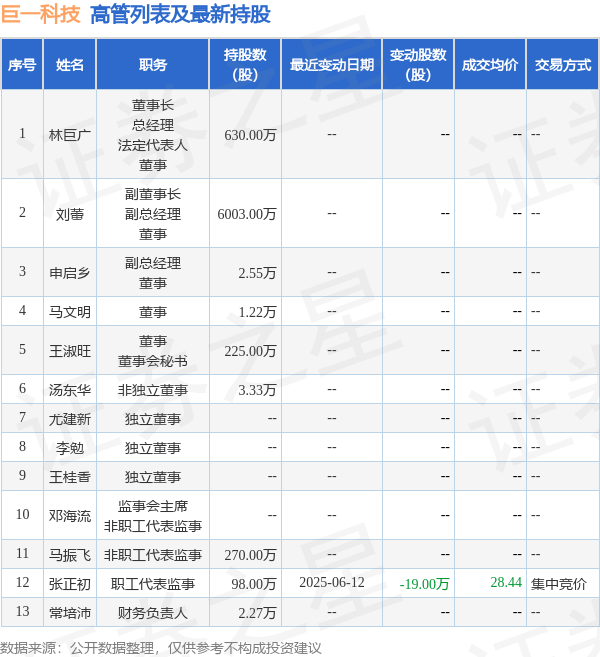Image resolution: width=600 pixels, height=657 pixels.
Task: Click the 财务负责人 position cell
Action: pyautogui.click(x=153, y=613)
